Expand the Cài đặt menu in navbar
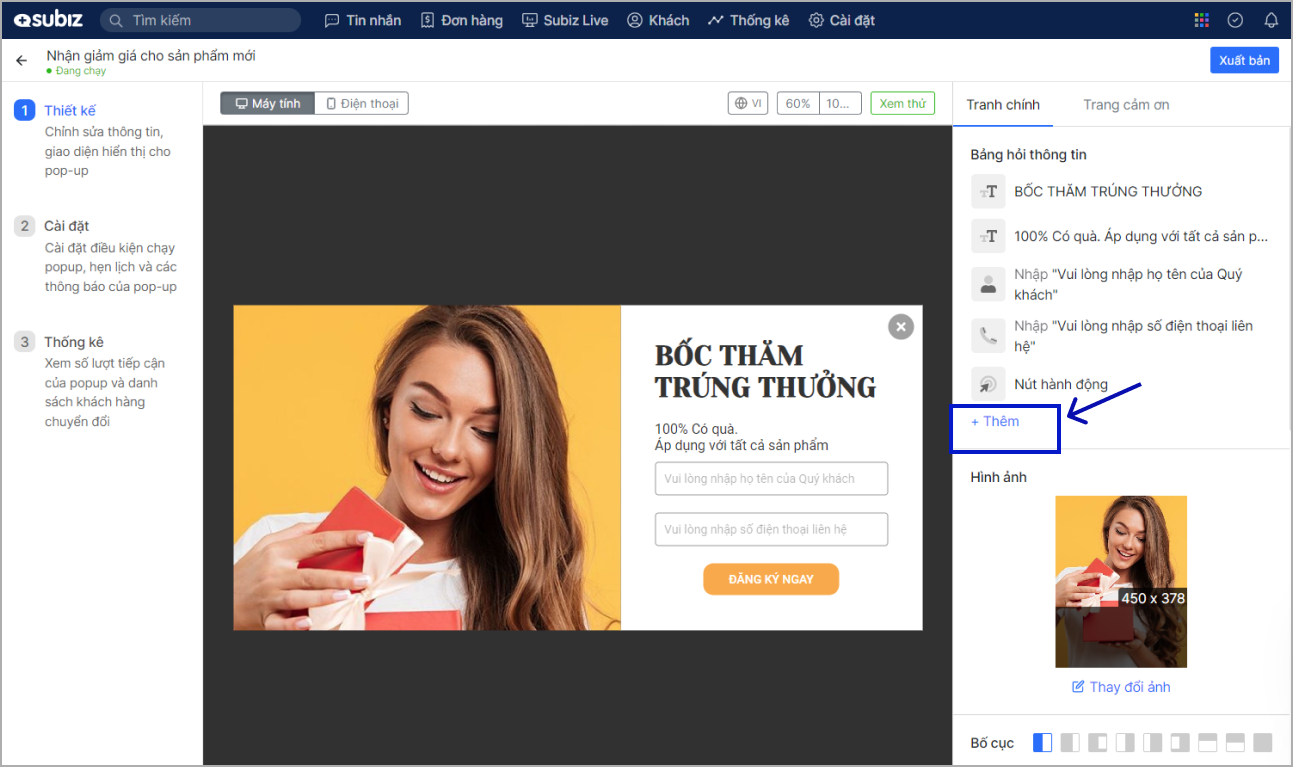The height and width of the screenshot is (767, 1293). pos(841,20)
